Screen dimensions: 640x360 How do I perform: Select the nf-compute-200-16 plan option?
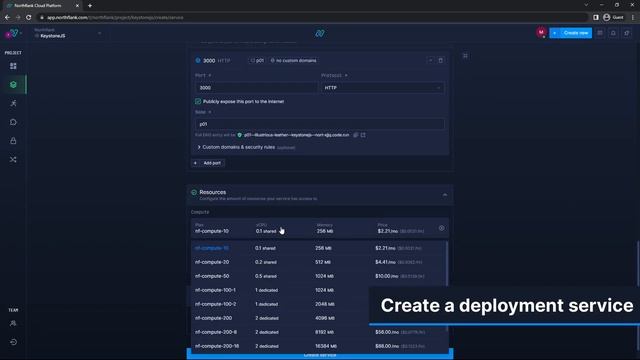coord(319,346)
